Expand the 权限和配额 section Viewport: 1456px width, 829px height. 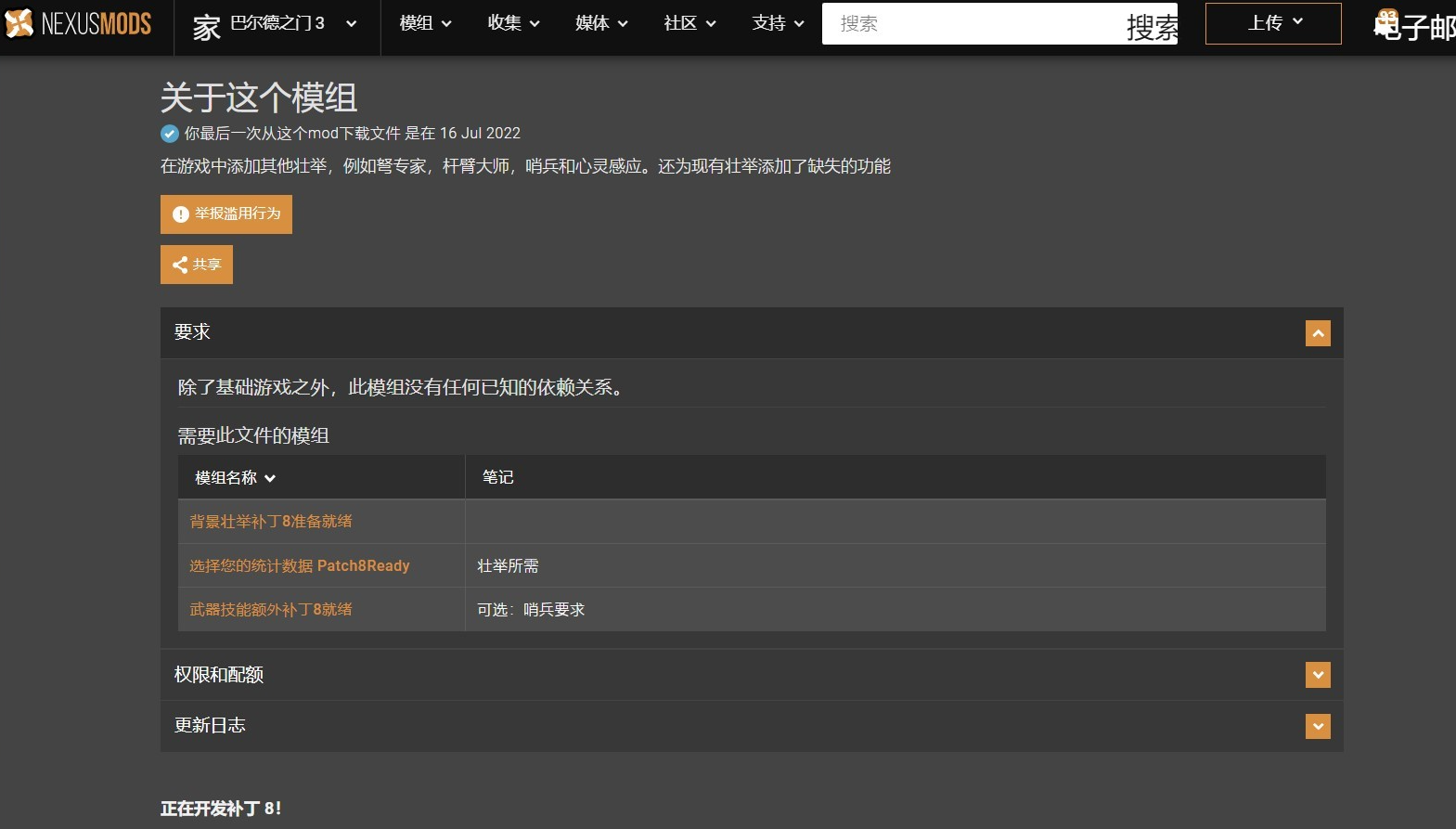(x=1318, y=675)
